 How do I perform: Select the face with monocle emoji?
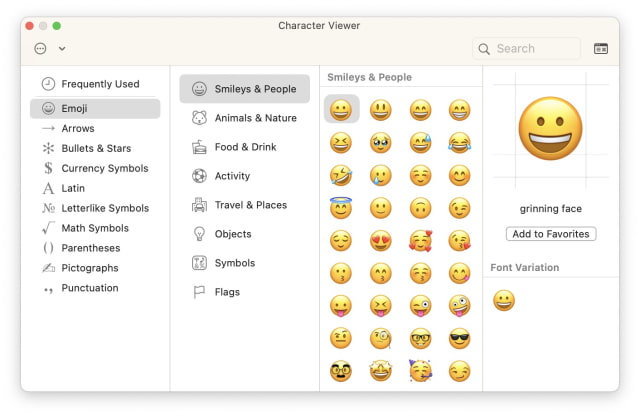(380, 338)
